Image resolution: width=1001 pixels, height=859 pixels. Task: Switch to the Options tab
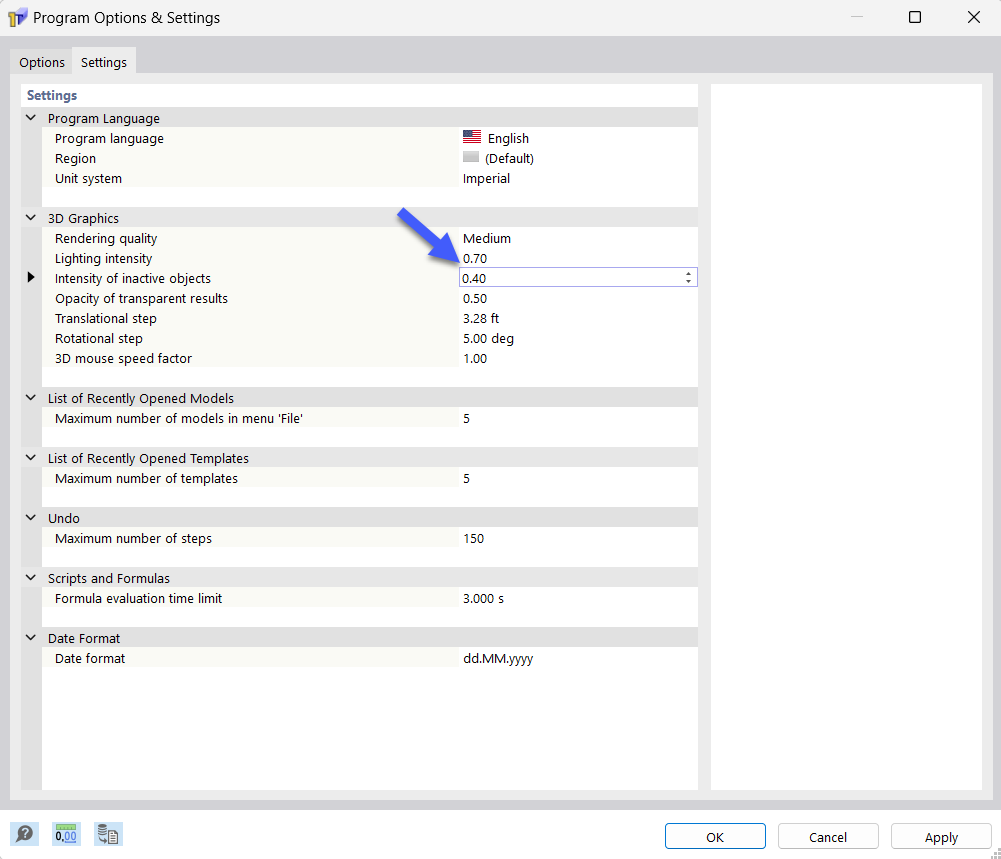tap(41, 61)
